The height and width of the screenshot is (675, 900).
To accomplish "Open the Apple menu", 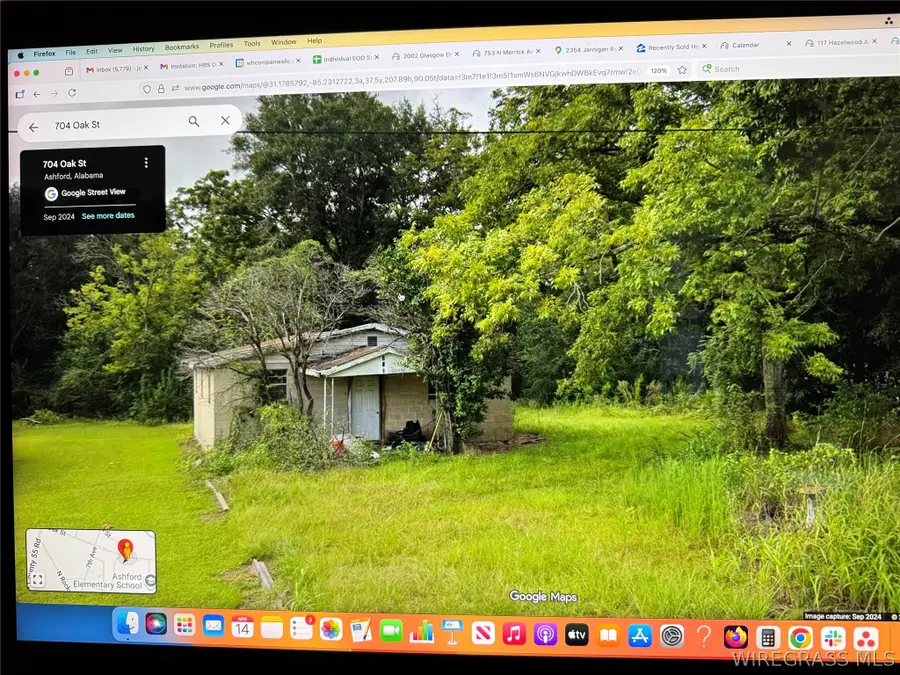I will [x=21, y=55].
